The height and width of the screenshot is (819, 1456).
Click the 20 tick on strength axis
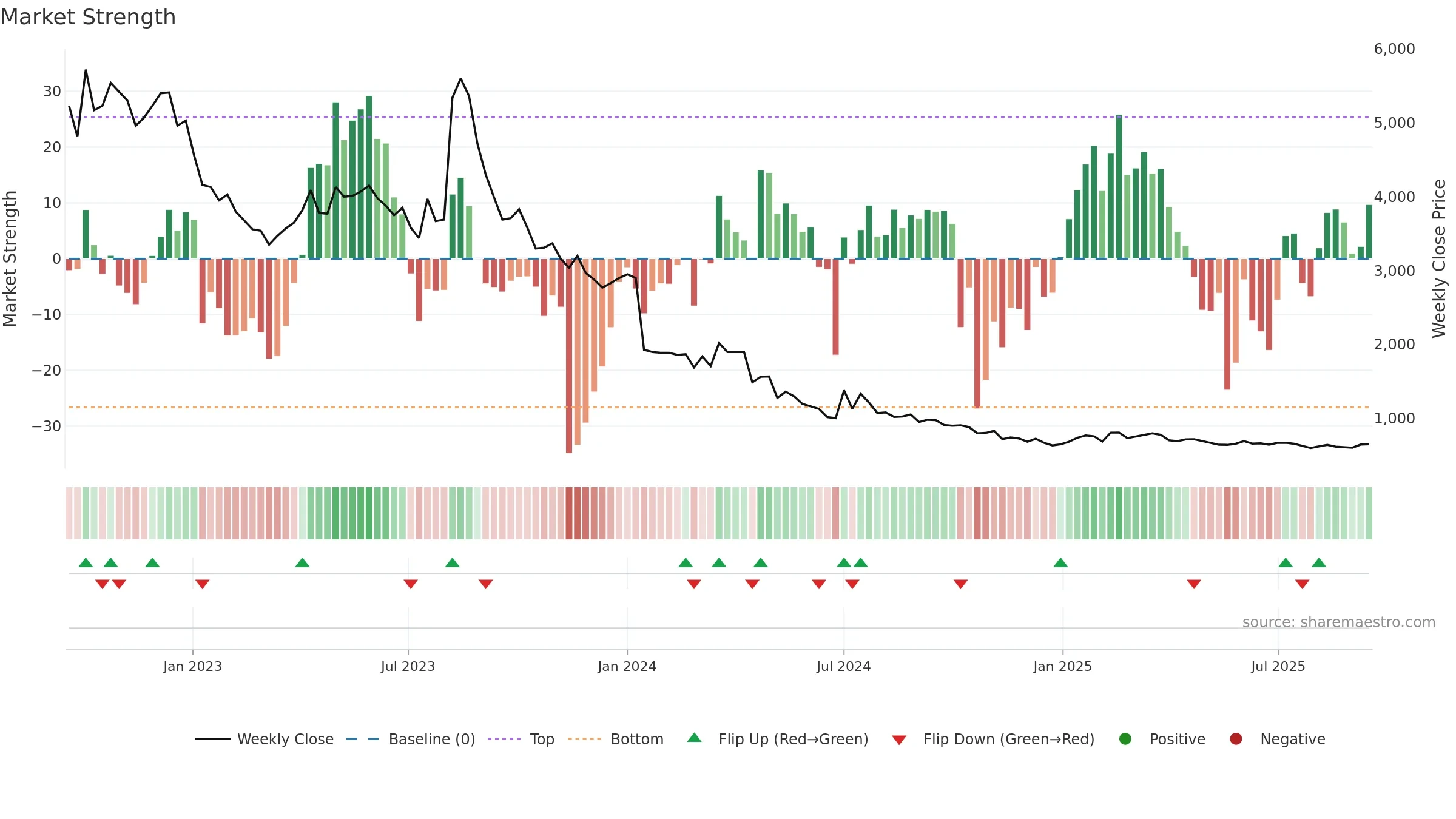click(x=52, y=147)
